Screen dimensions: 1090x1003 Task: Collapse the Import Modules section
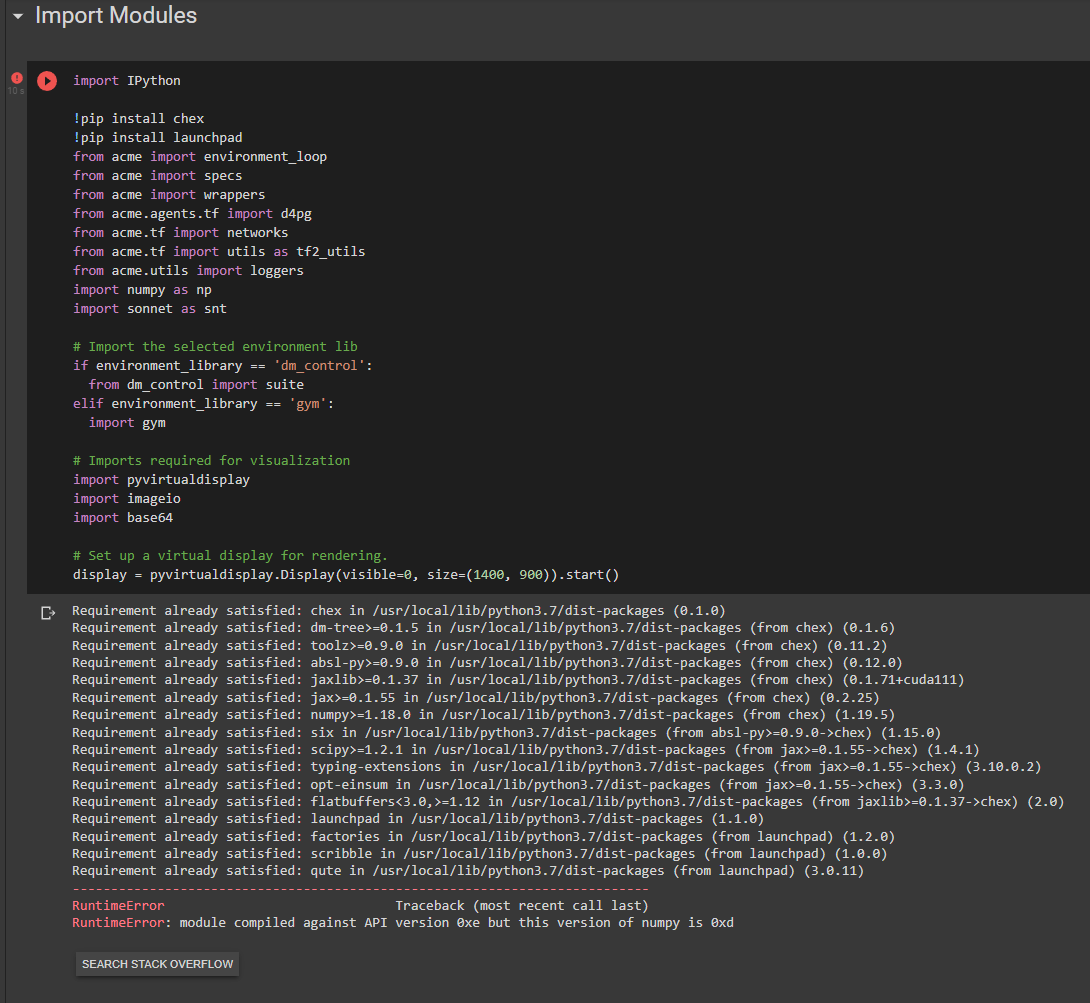16,16
